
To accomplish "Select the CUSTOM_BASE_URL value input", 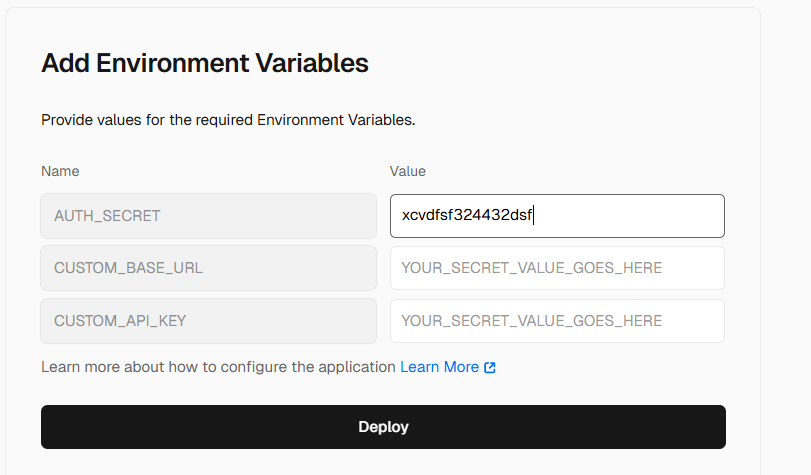I will [557, 268].
